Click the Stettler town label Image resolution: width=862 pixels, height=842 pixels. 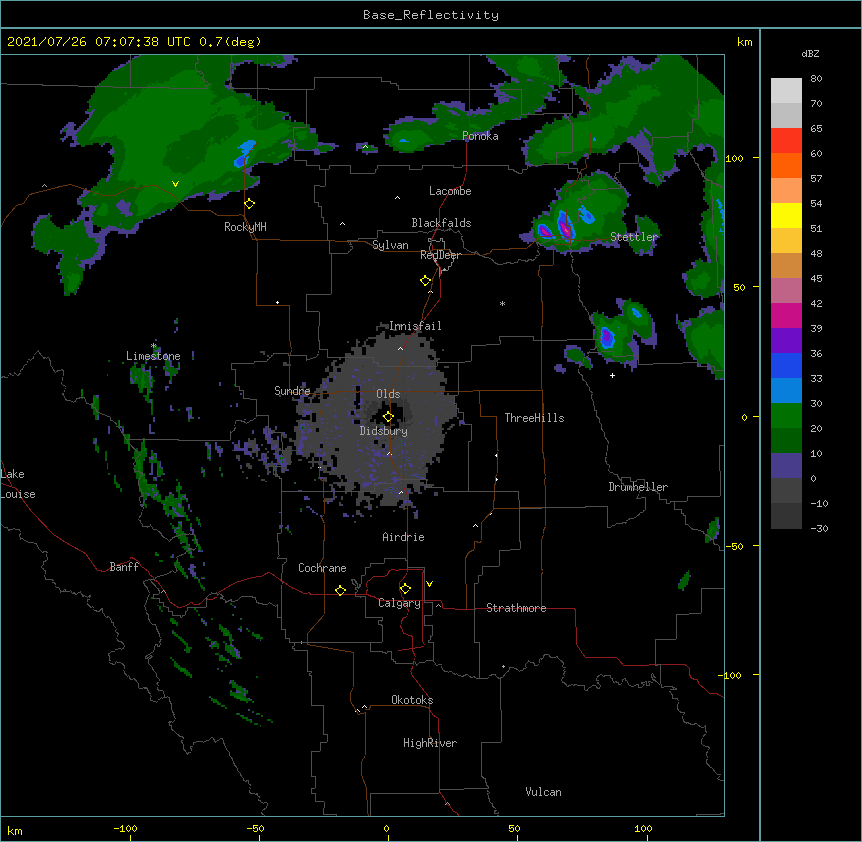click(634, 237)
